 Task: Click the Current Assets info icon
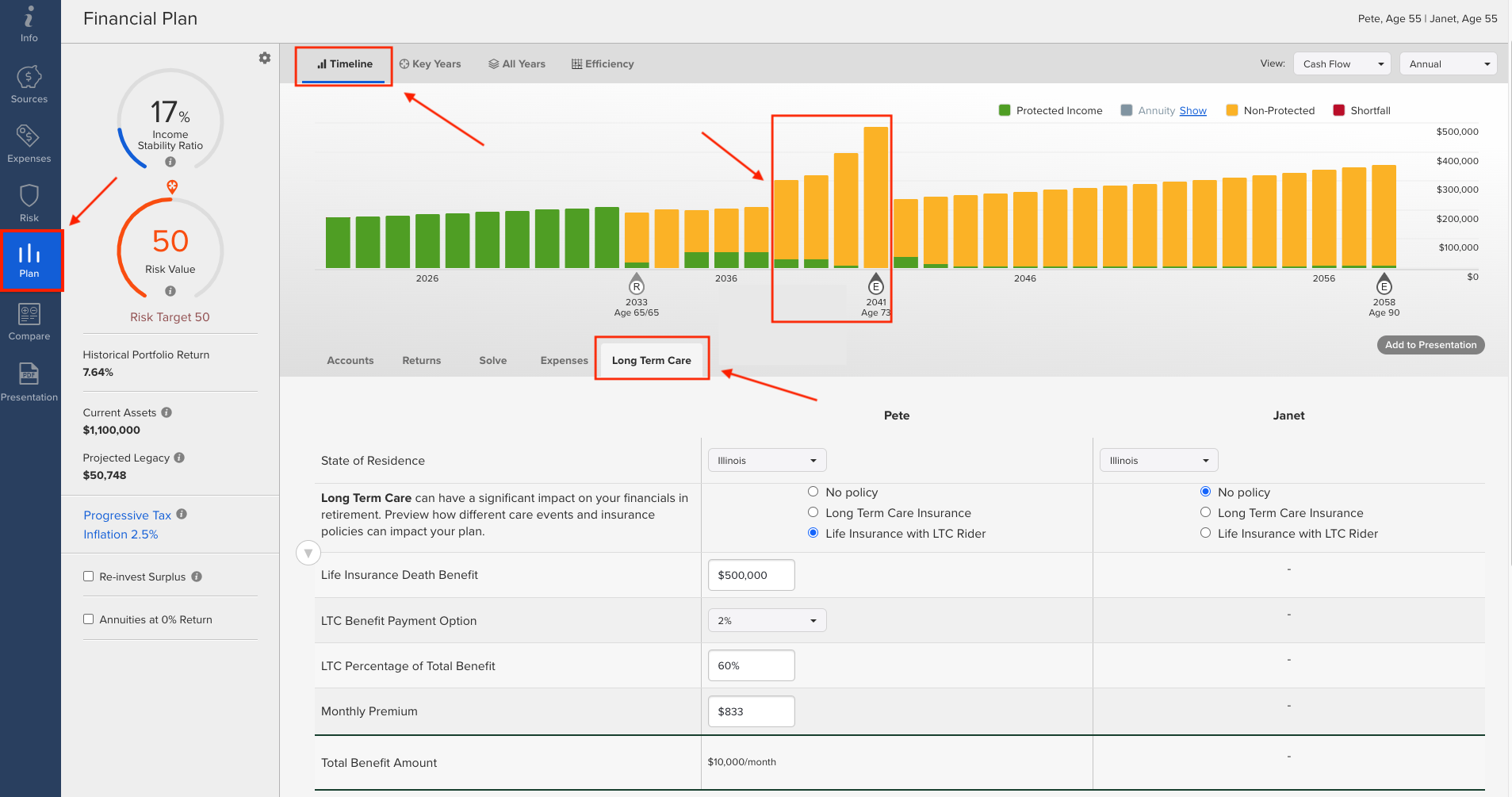pyautogui.click(x=167, y=412)
